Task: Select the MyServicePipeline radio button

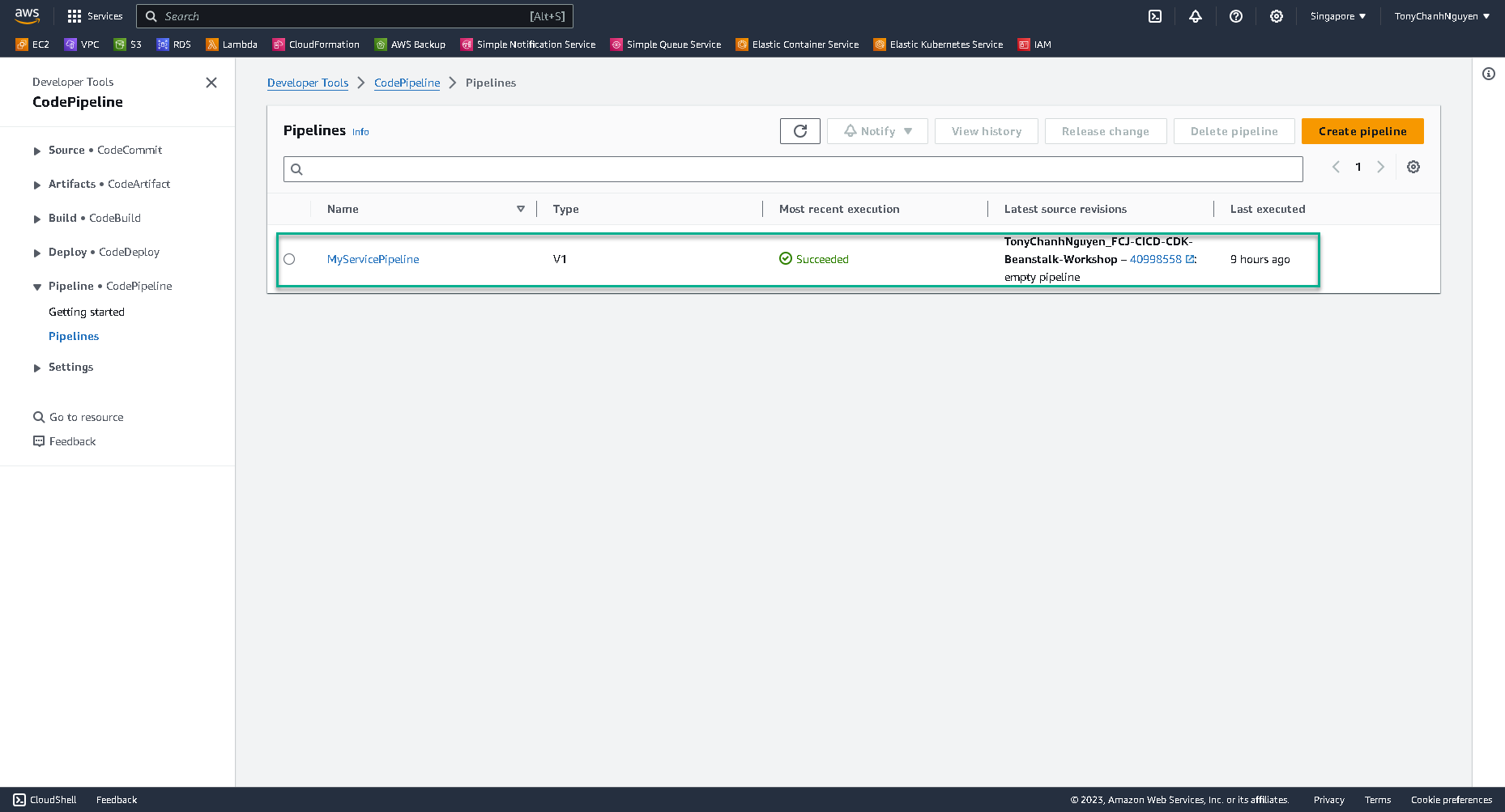Action: tap(289, 259)
